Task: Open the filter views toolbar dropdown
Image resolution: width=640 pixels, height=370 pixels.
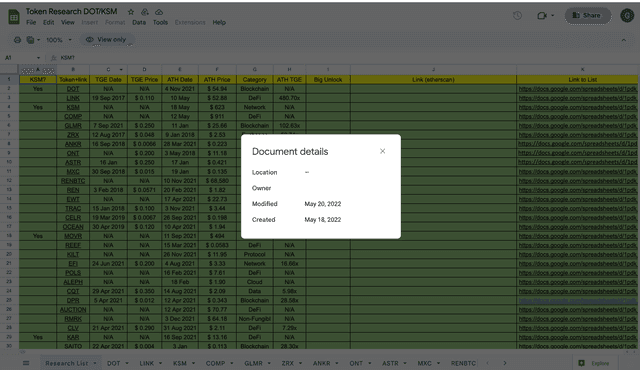Action: click(33, 40)
